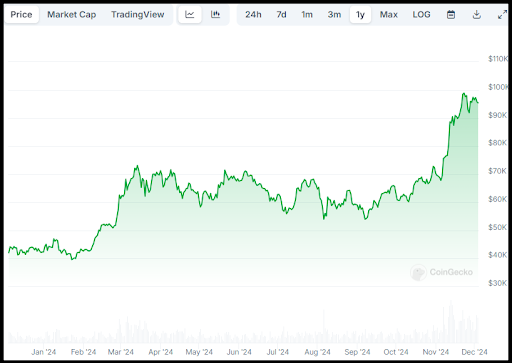Viewport: 512px width, 363px height.
Task: Click the CoinGecko logo watermark
Action: (441, 272)
